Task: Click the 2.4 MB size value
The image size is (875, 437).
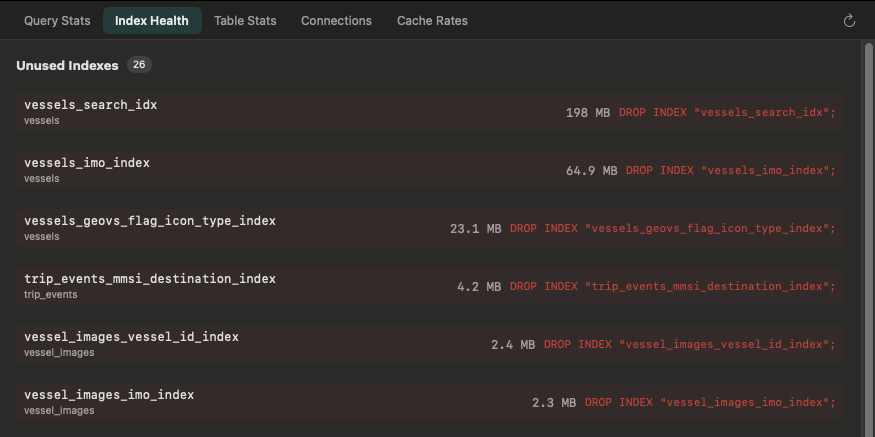Action: pyautogui.click(x=513, y=345)
